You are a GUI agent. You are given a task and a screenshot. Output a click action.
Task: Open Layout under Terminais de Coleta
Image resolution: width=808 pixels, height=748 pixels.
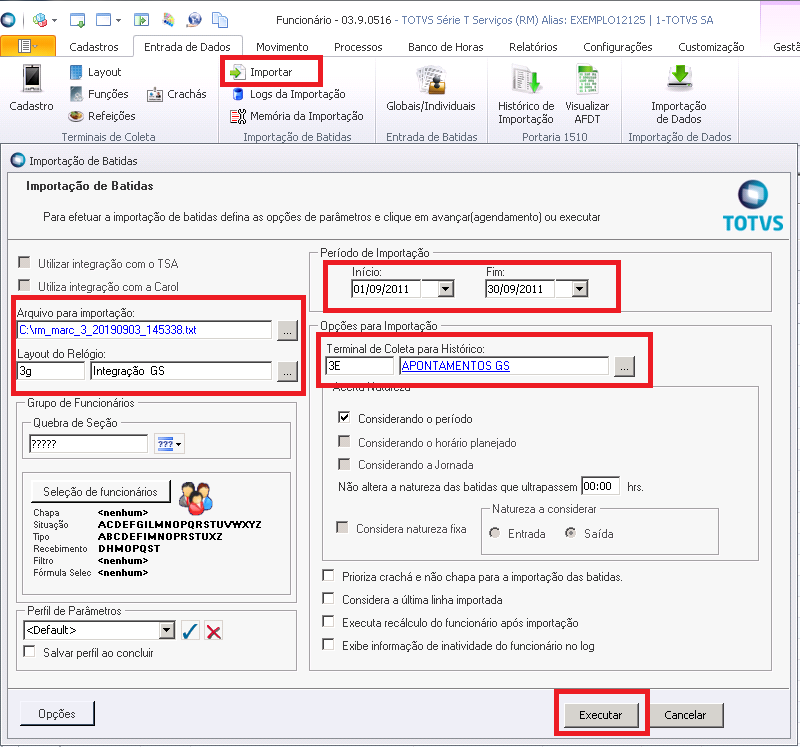tap(95, 72)
